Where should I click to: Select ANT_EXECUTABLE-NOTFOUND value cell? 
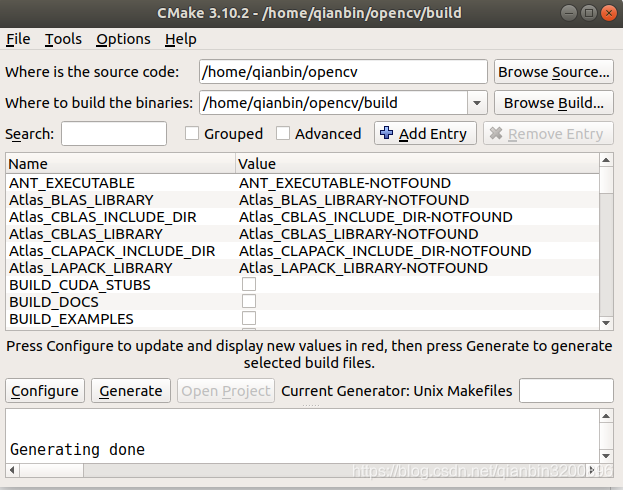345,183
